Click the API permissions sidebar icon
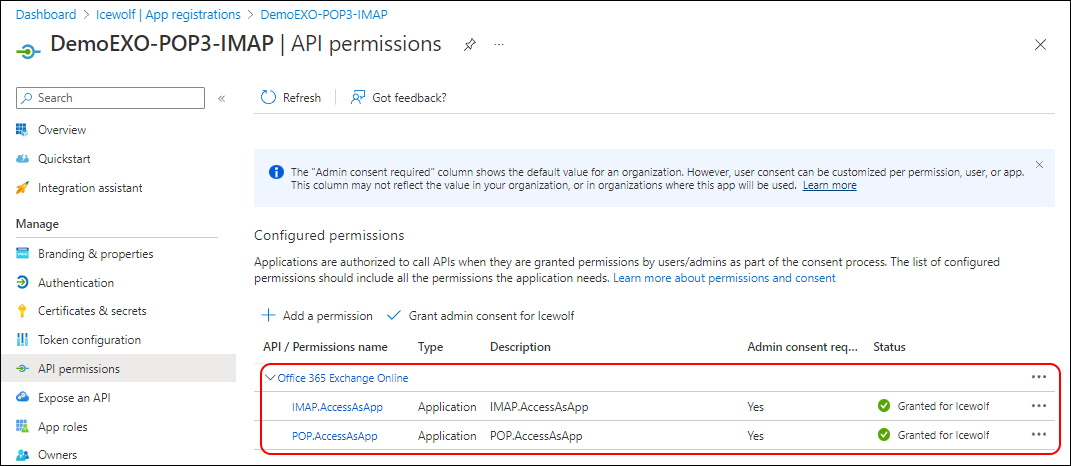Viewport: 1071px width, 466px height. [23, 369]
